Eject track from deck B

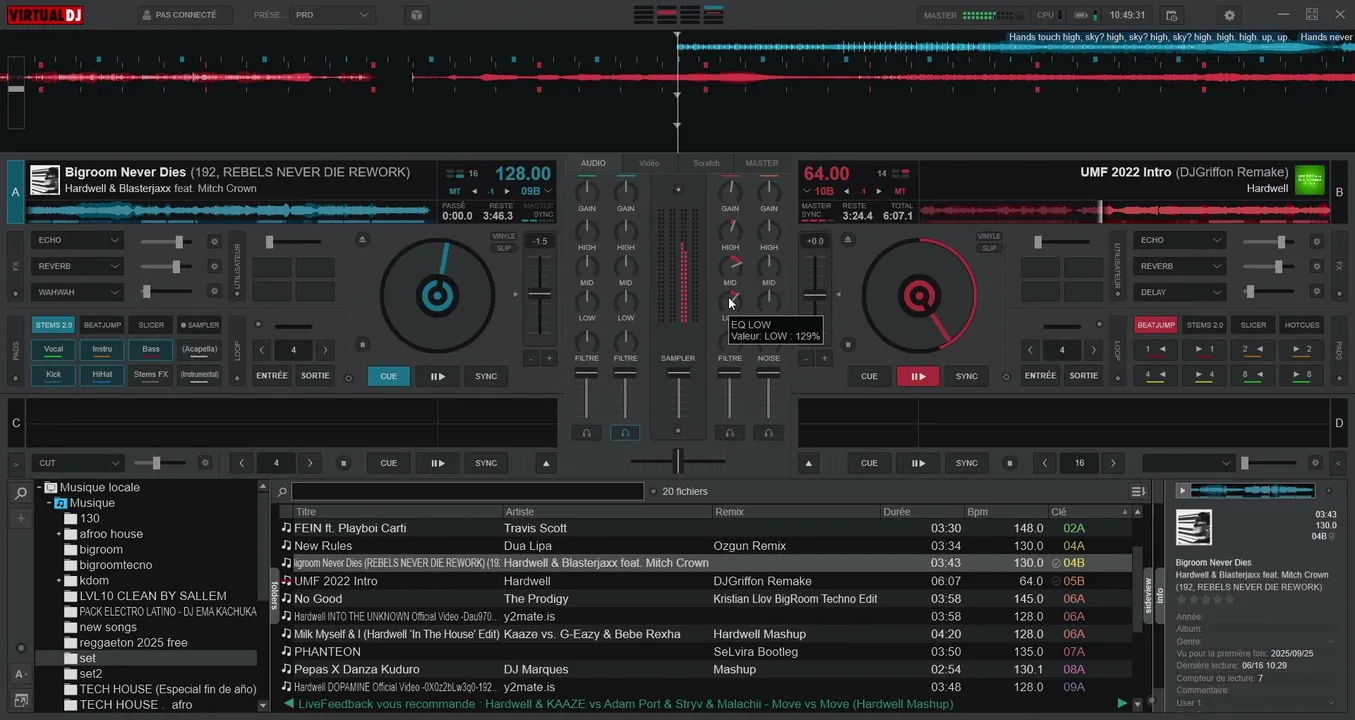pyautogui.click(x=848, y=239)
